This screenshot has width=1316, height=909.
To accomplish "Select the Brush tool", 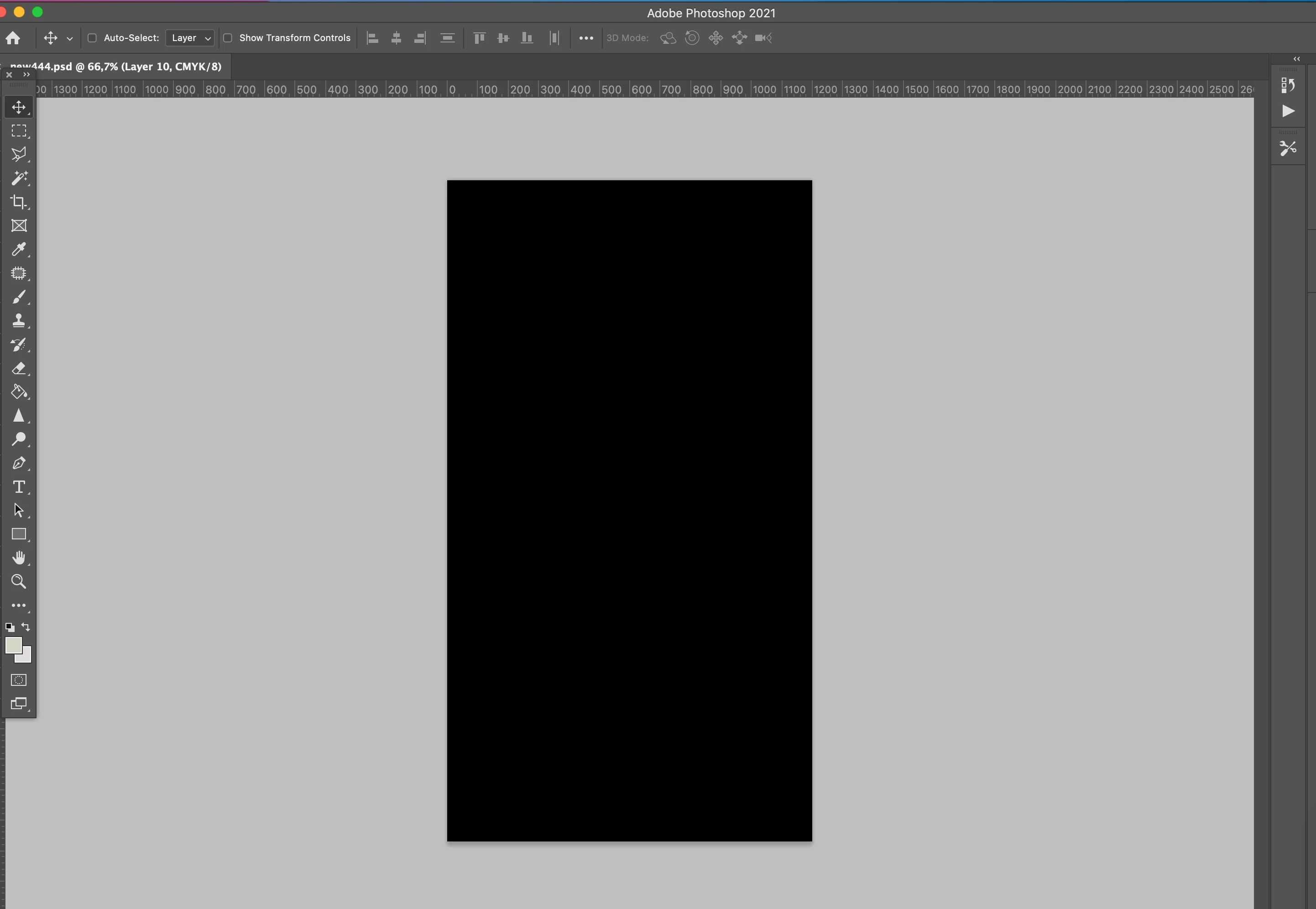I will (19, 297).
